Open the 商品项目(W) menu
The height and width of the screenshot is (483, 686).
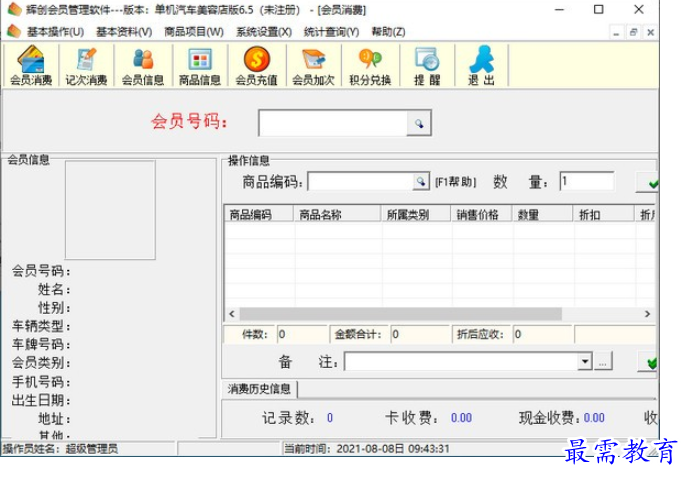tap(194, 32)
